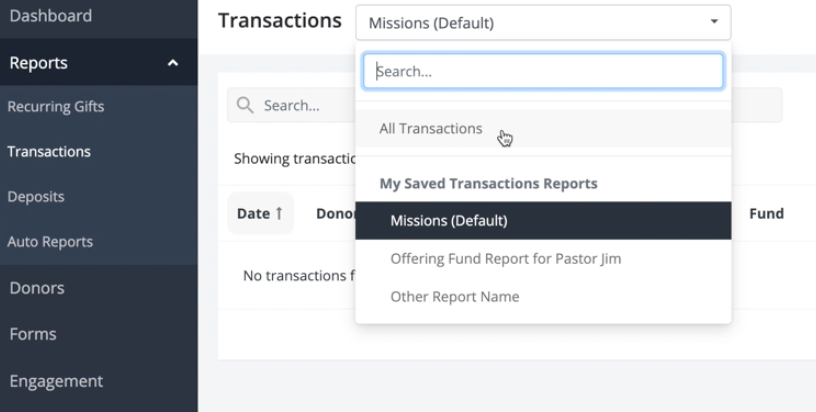The image size is (816, 412).
Task: Click the Search field in dropdown
Action: point(543,71)
